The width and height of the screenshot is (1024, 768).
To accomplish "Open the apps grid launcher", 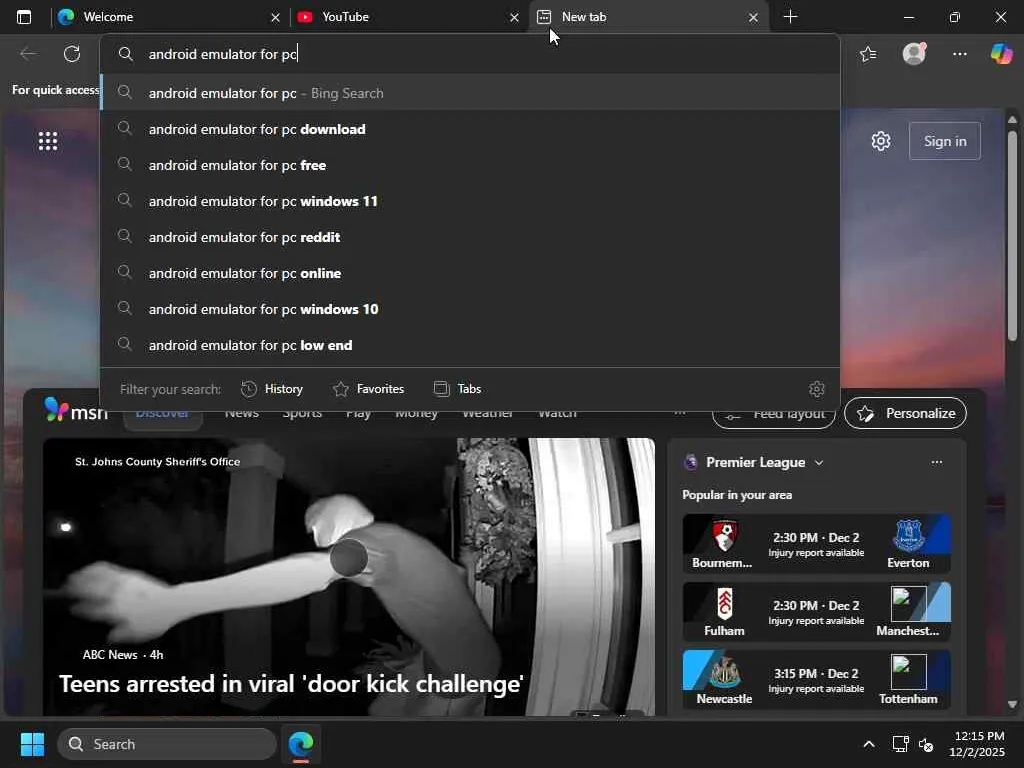I will [48, 141].
